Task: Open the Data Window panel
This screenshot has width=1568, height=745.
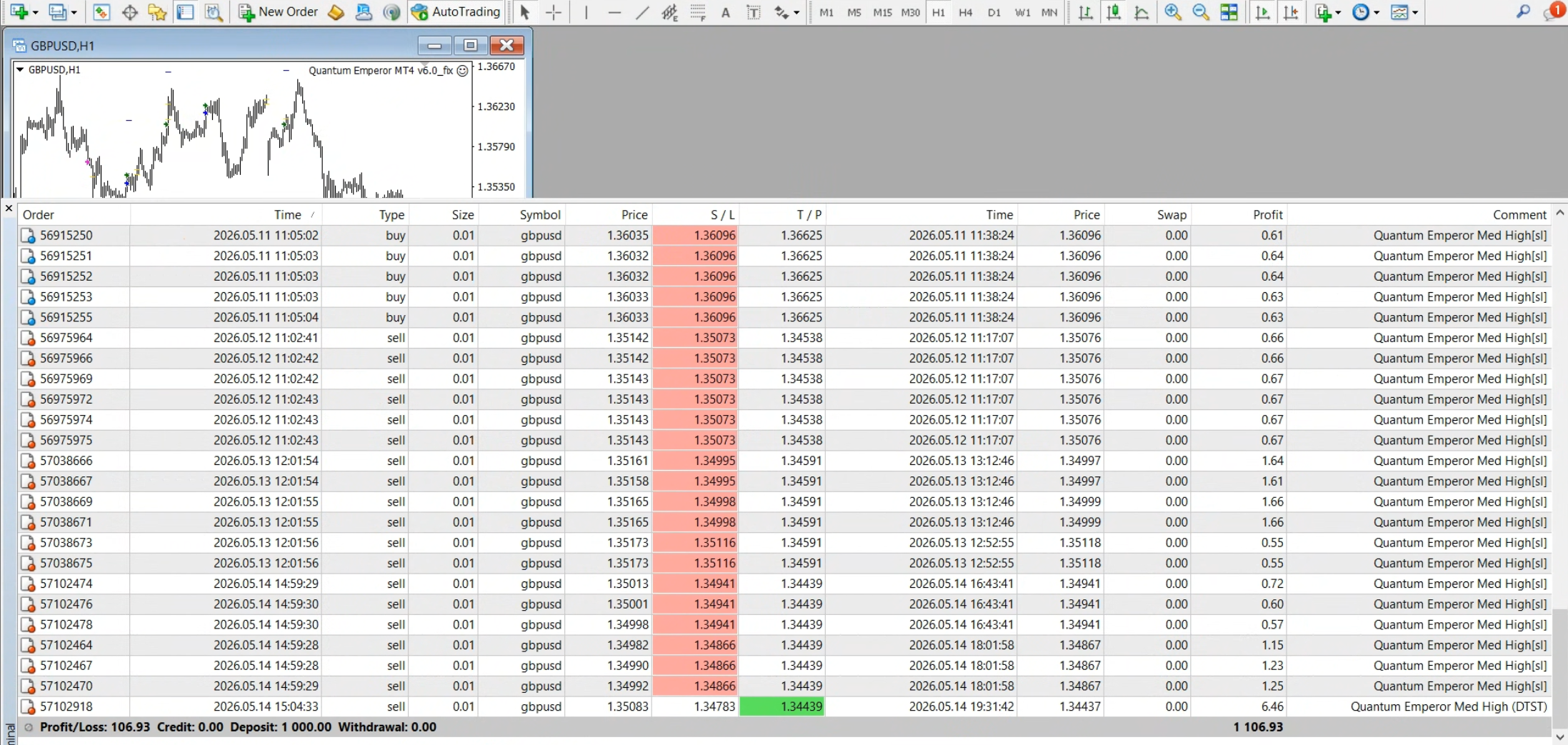Action: (x=129, y=12)
